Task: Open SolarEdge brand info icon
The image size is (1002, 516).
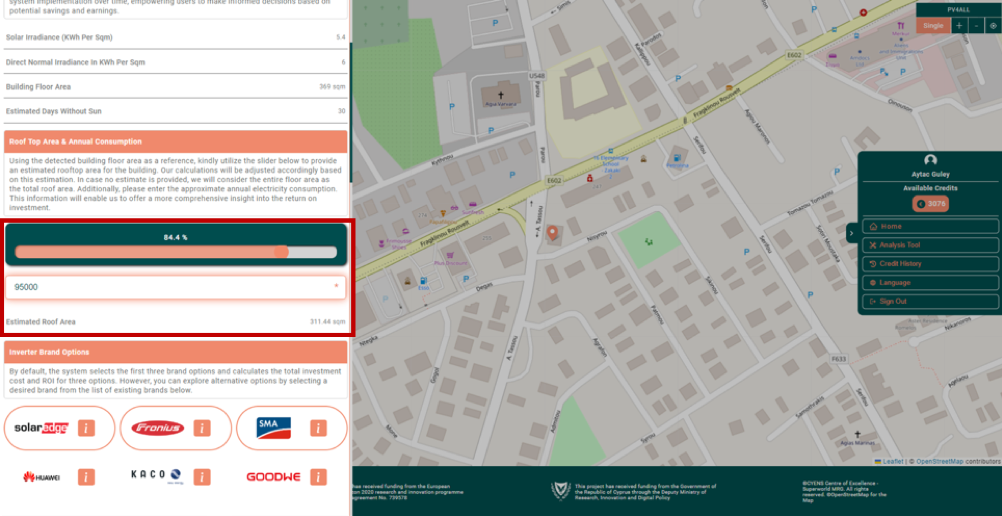Action: tap(86, 428)
